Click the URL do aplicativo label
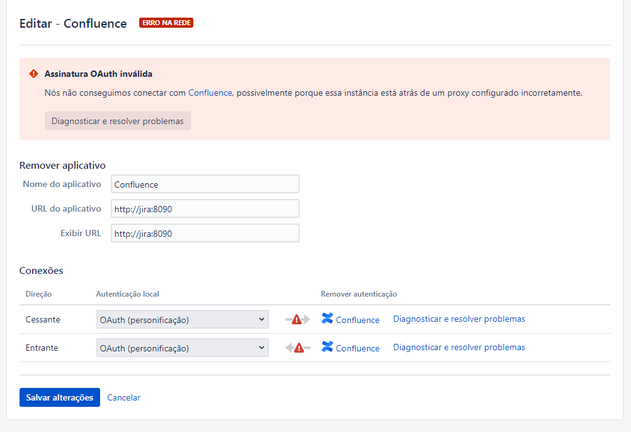 (x=66, y=209)
